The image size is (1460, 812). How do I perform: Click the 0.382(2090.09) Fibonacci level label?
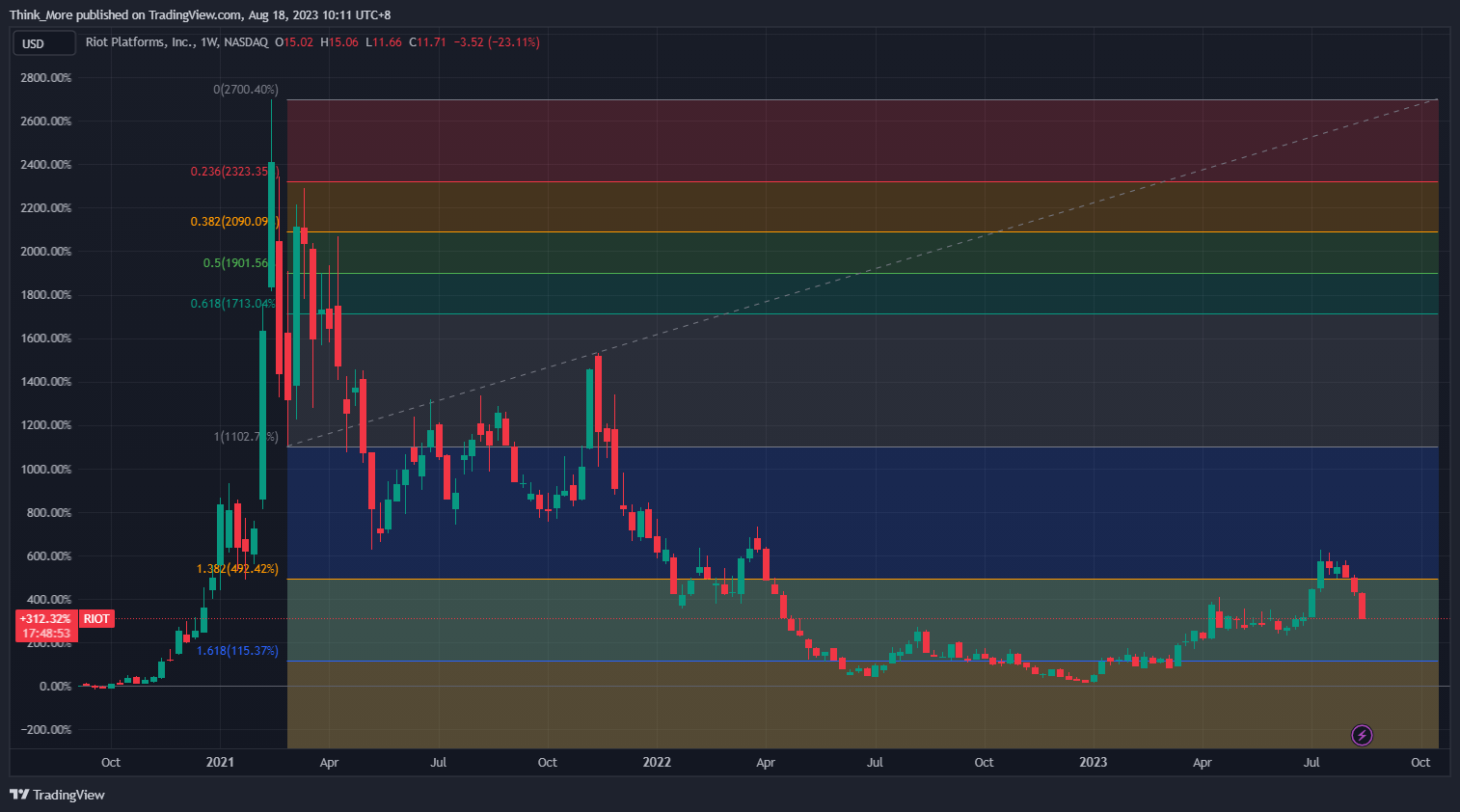234,222
